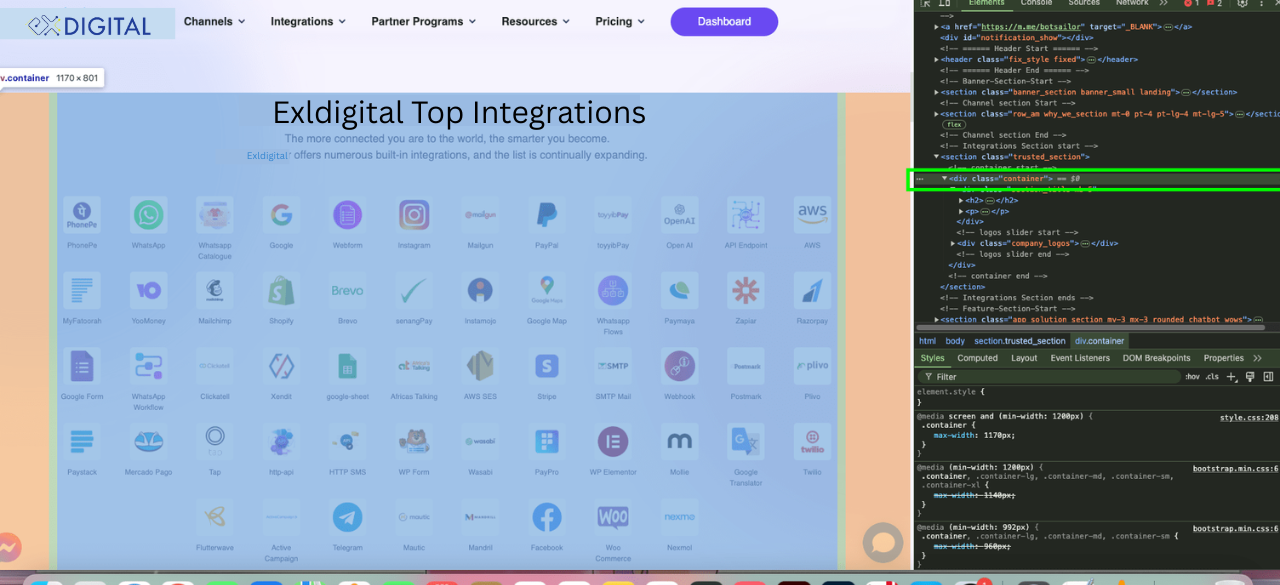
Task: Toggle the device toolbar icon in DevTools
Action: (x=943, y=4)
